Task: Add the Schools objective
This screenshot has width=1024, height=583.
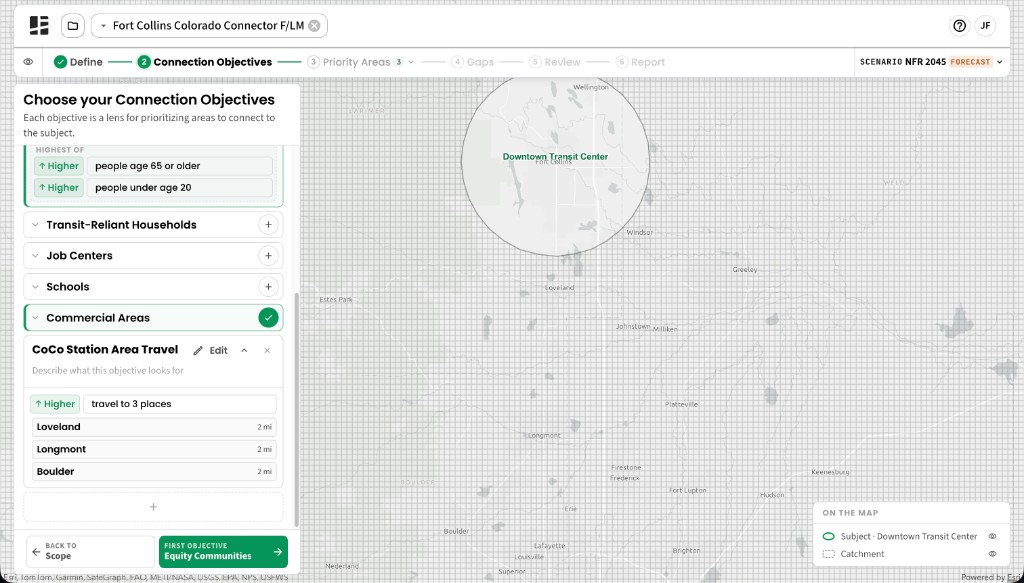Action: click(x=268, y=287)
